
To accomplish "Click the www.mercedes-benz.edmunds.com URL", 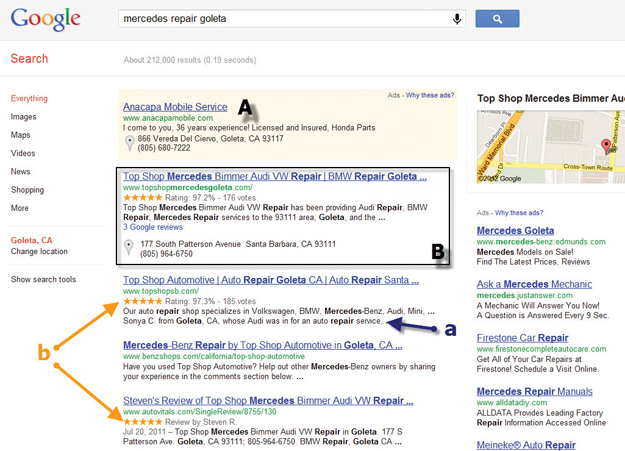I will 541,242.
